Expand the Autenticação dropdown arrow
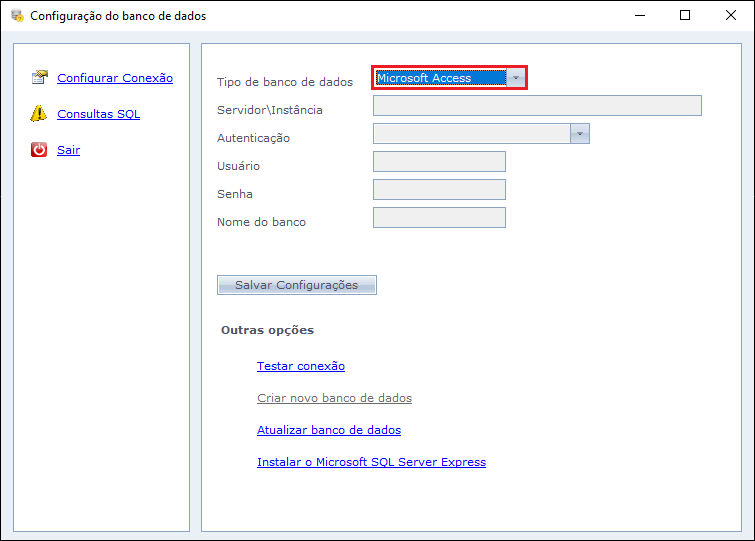The width and height of the screenshot is (755, 541). click(579, 134)
